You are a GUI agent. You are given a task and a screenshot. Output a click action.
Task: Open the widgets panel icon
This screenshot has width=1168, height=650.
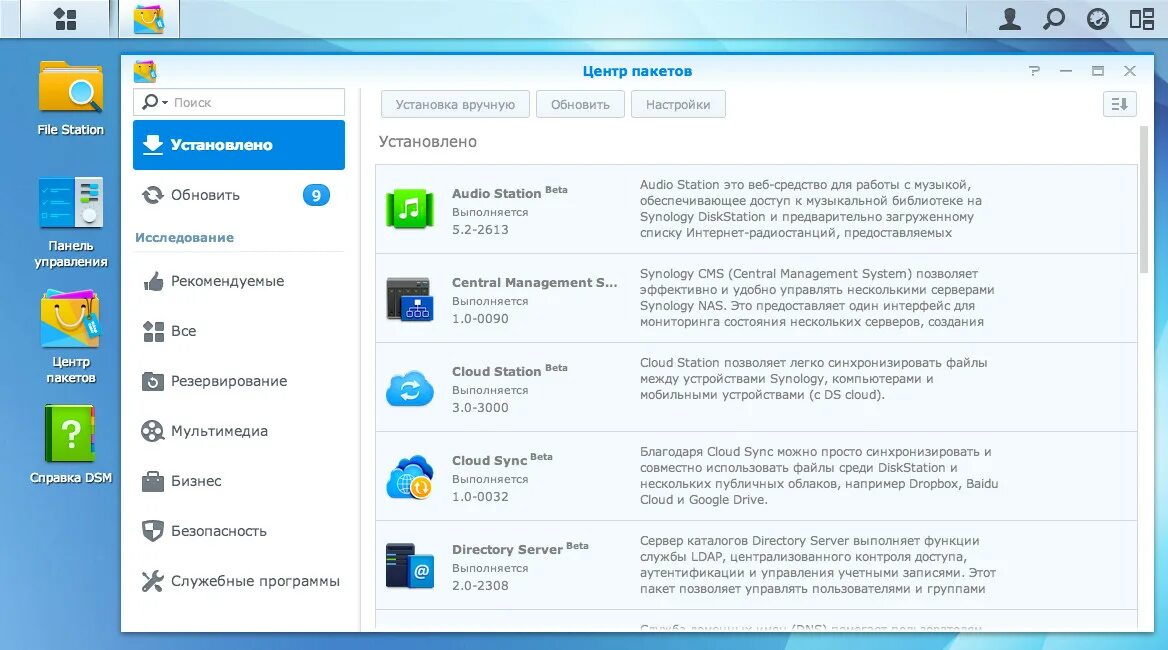click(1141, 19)
